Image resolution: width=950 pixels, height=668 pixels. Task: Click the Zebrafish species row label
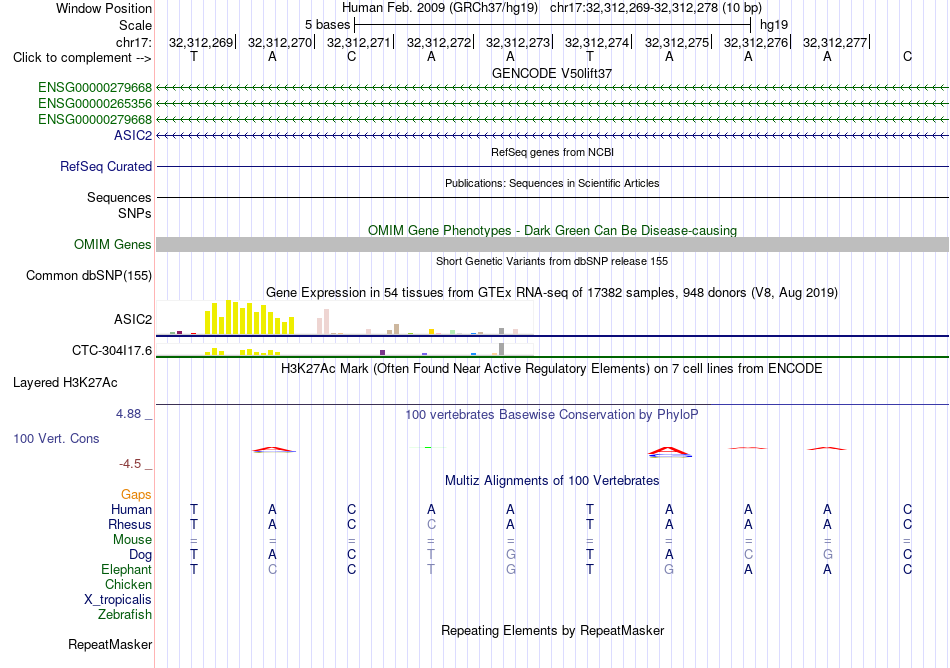click(x=125, y=615)
